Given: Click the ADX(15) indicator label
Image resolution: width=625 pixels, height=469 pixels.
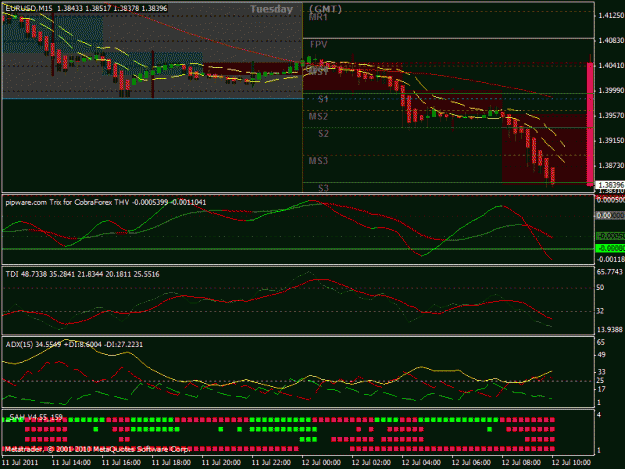Looking at the screenshot, I should (74, 344).
